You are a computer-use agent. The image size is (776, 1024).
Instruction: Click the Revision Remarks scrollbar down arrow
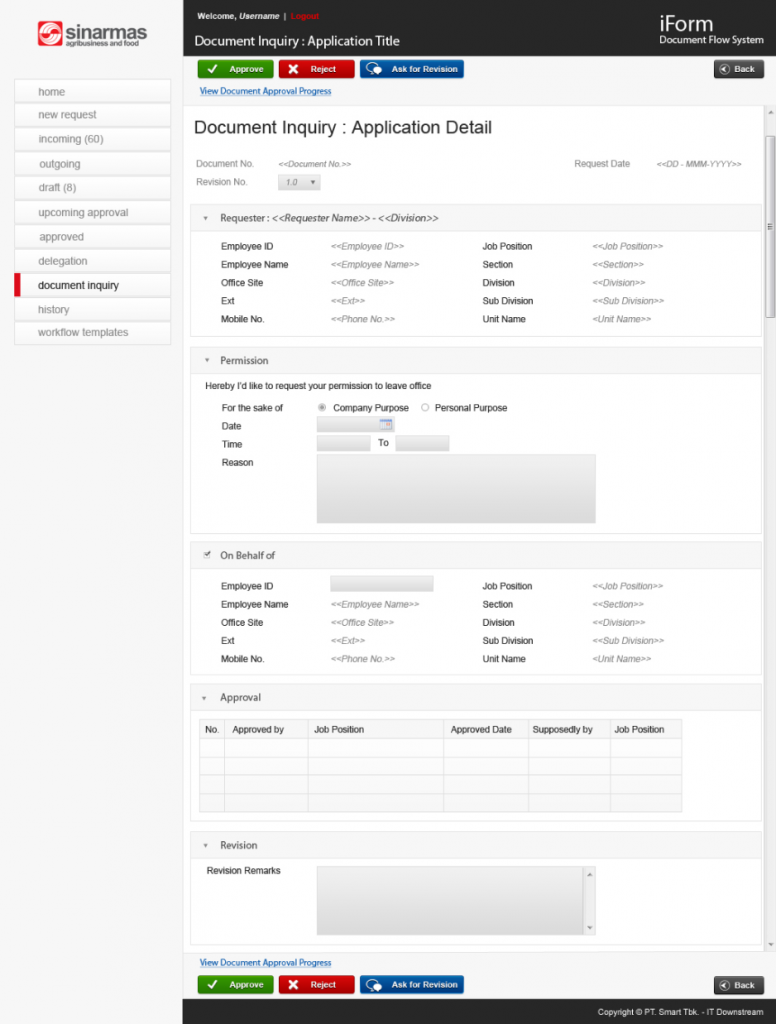point(589,928)
